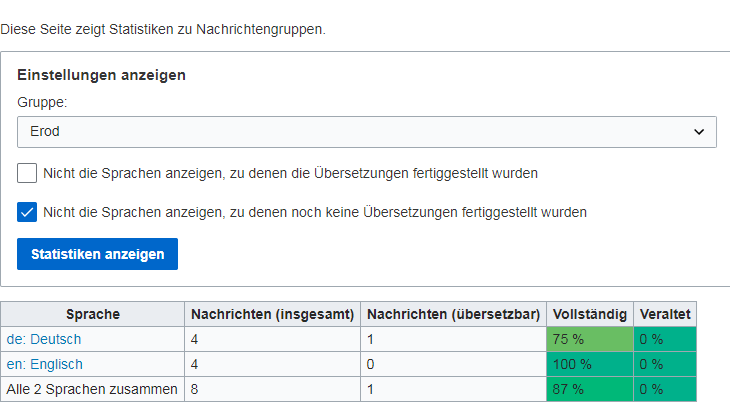Click the Statistiken anzeigen button
730x402 pixels.
(x=97, y=254)
